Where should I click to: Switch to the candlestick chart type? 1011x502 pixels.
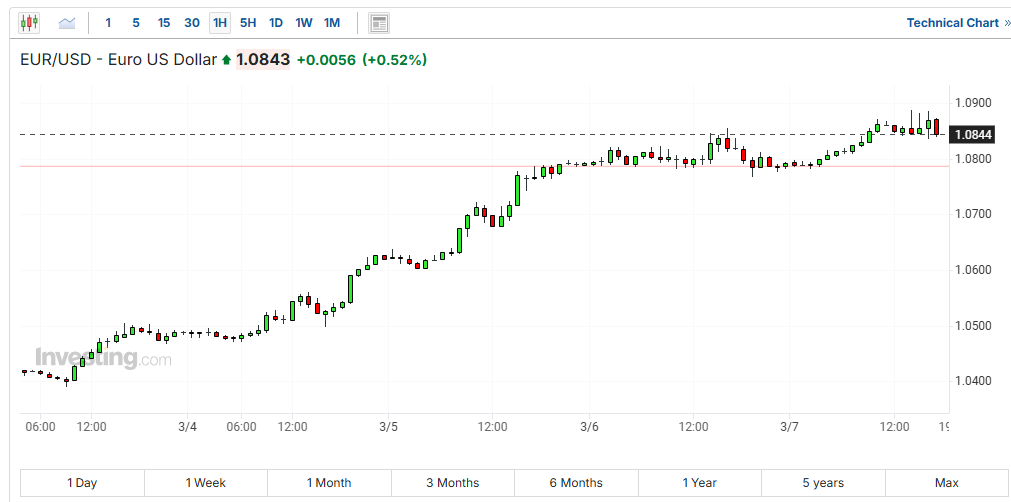pos(29,22)
